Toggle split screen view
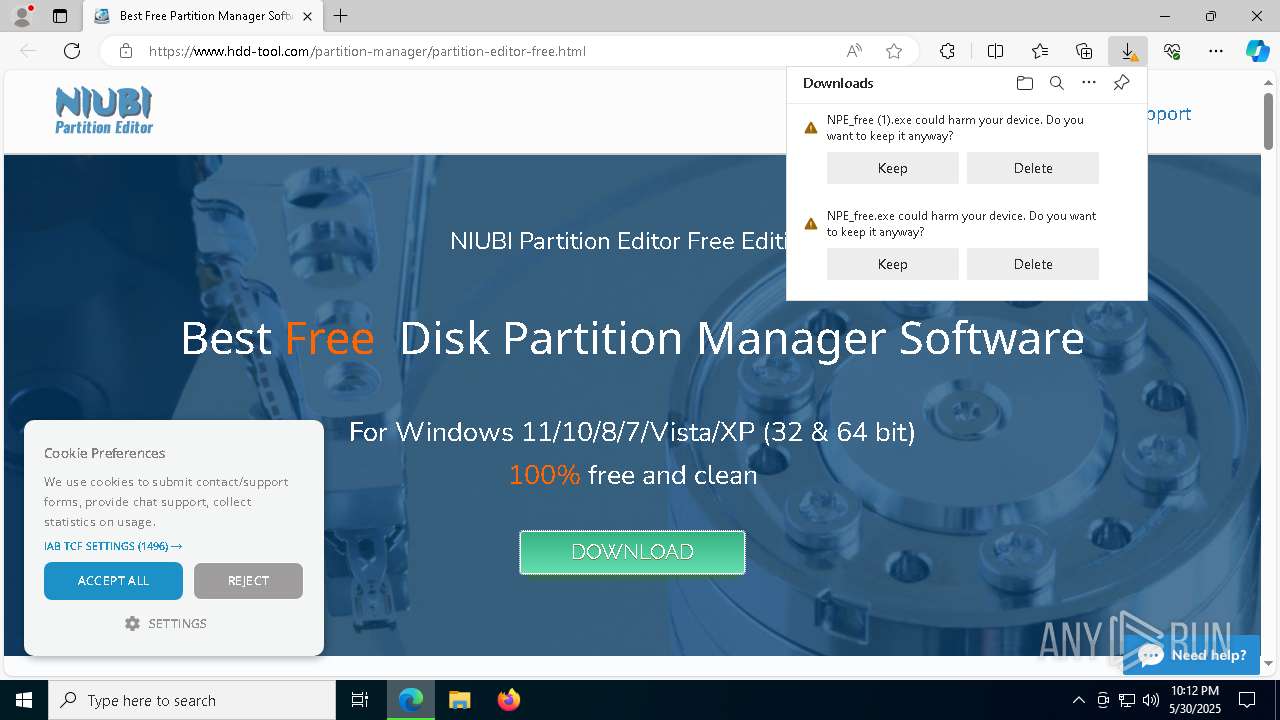1280x720 pixels. click(x=996, y=51)
